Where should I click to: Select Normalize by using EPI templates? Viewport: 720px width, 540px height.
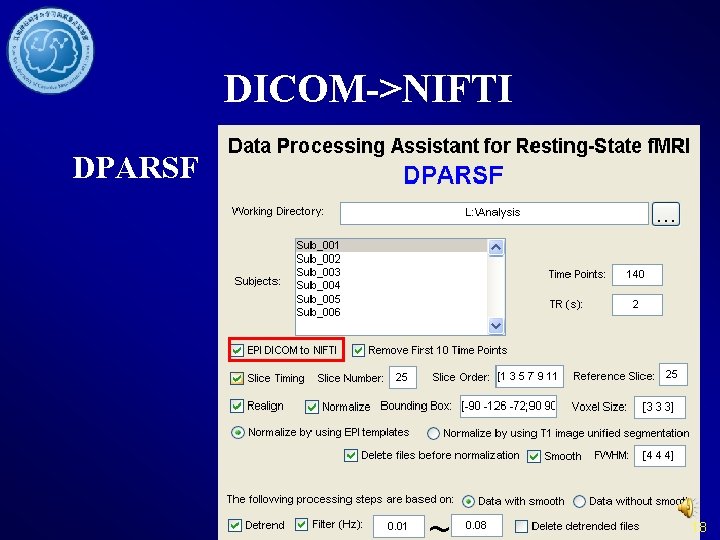[237, 433]
